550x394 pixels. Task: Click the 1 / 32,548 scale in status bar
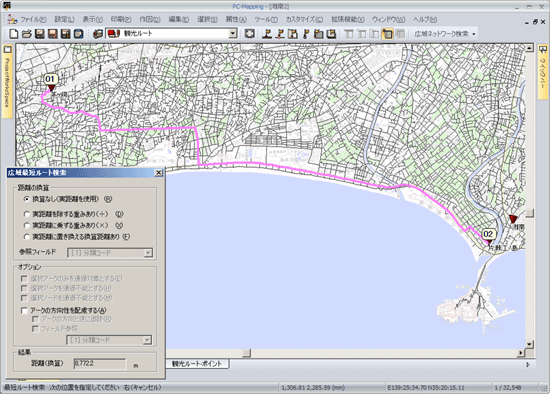(x=508, y=388)
